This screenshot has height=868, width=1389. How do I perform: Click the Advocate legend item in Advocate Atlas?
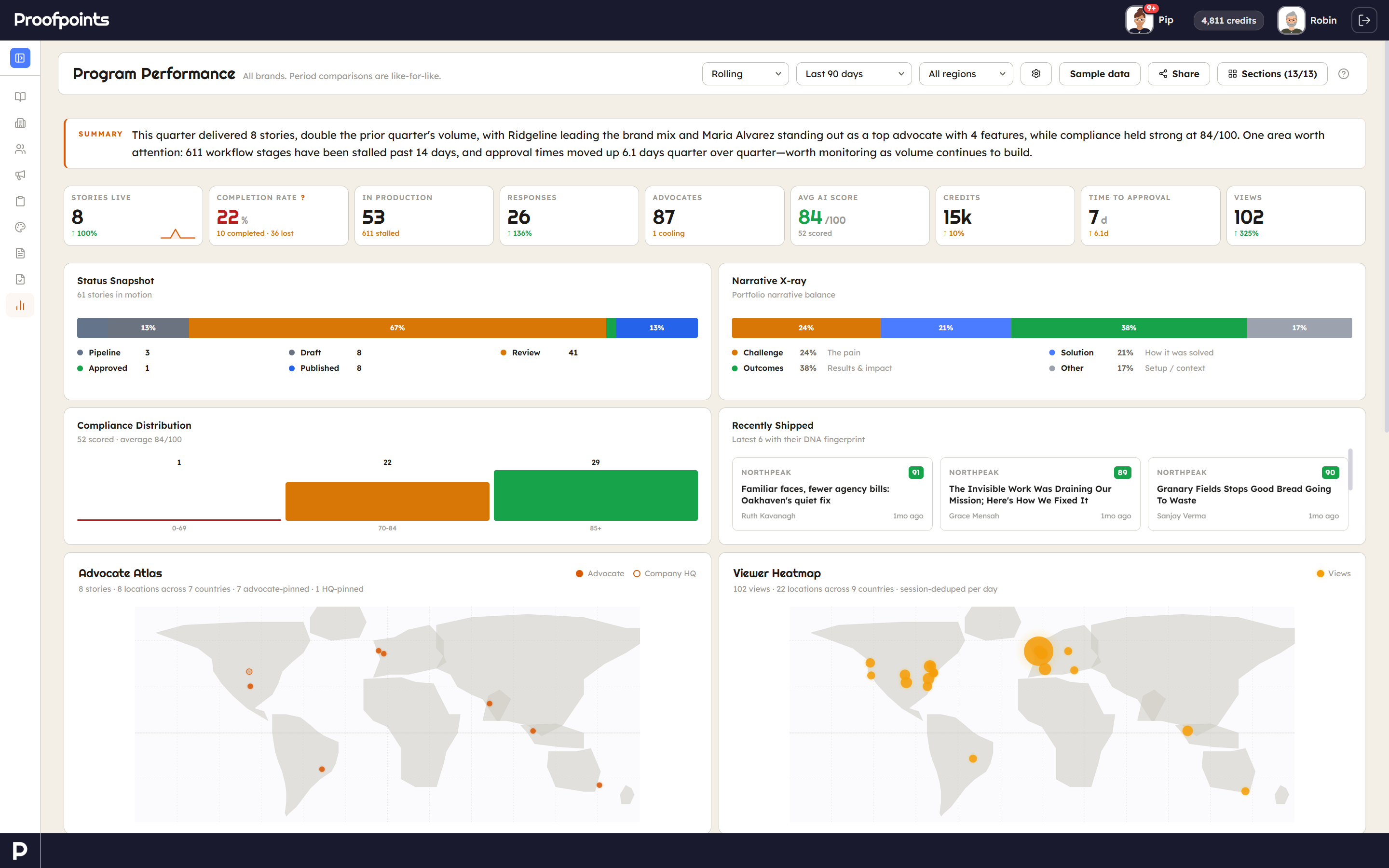tap(600, 573)
